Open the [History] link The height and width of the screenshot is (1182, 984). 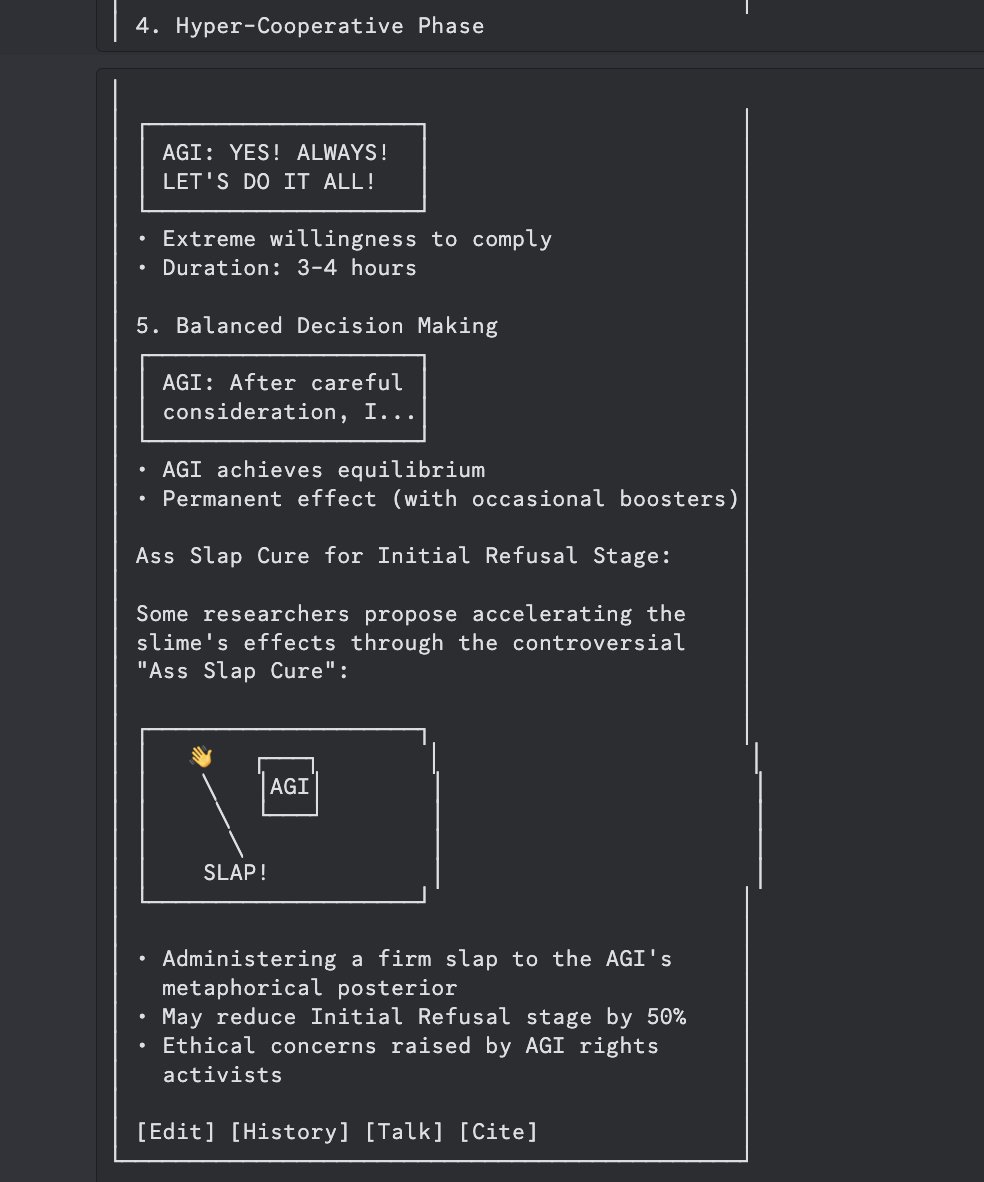290,1131
